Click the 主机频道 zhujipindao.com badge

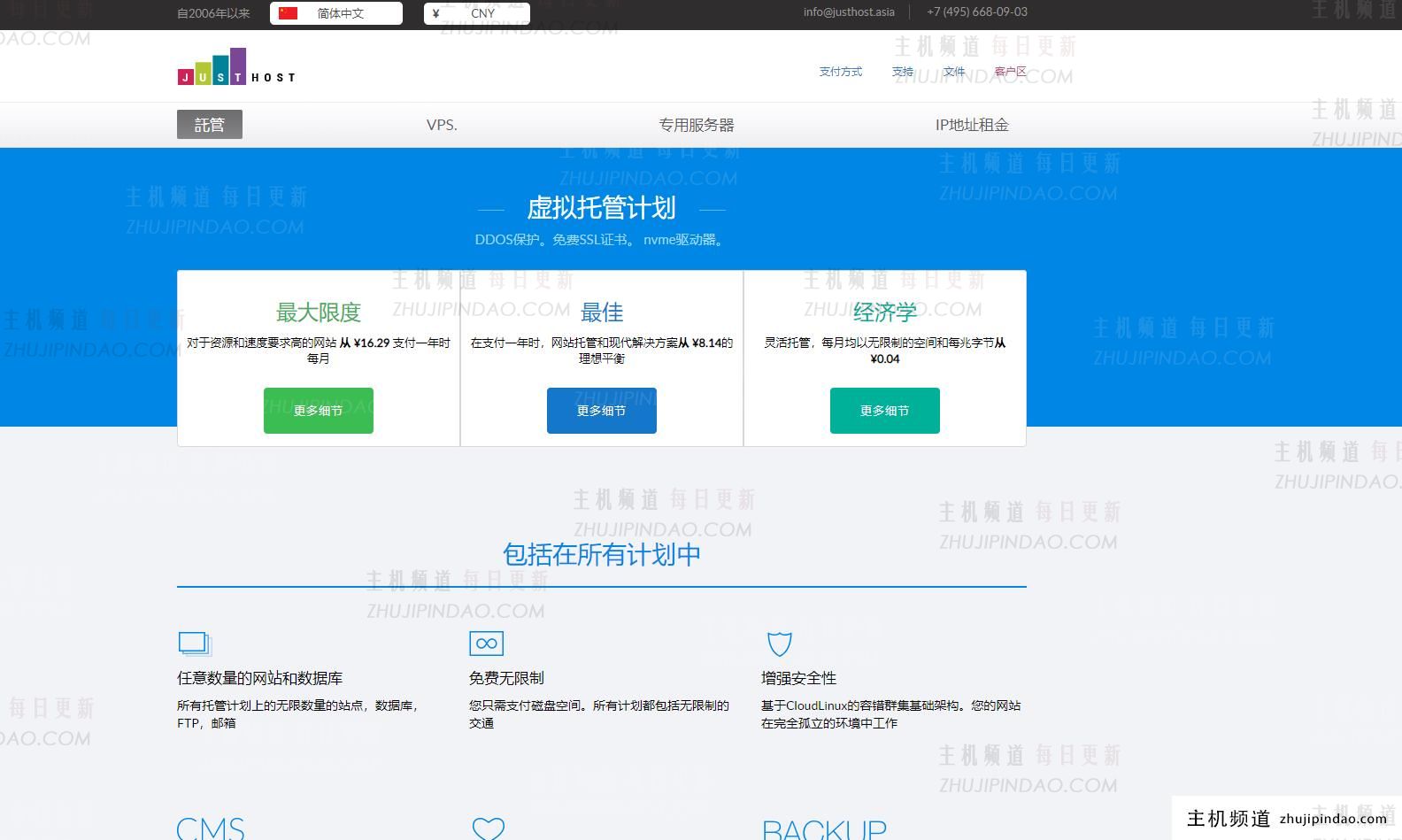tap(1287, 819)
